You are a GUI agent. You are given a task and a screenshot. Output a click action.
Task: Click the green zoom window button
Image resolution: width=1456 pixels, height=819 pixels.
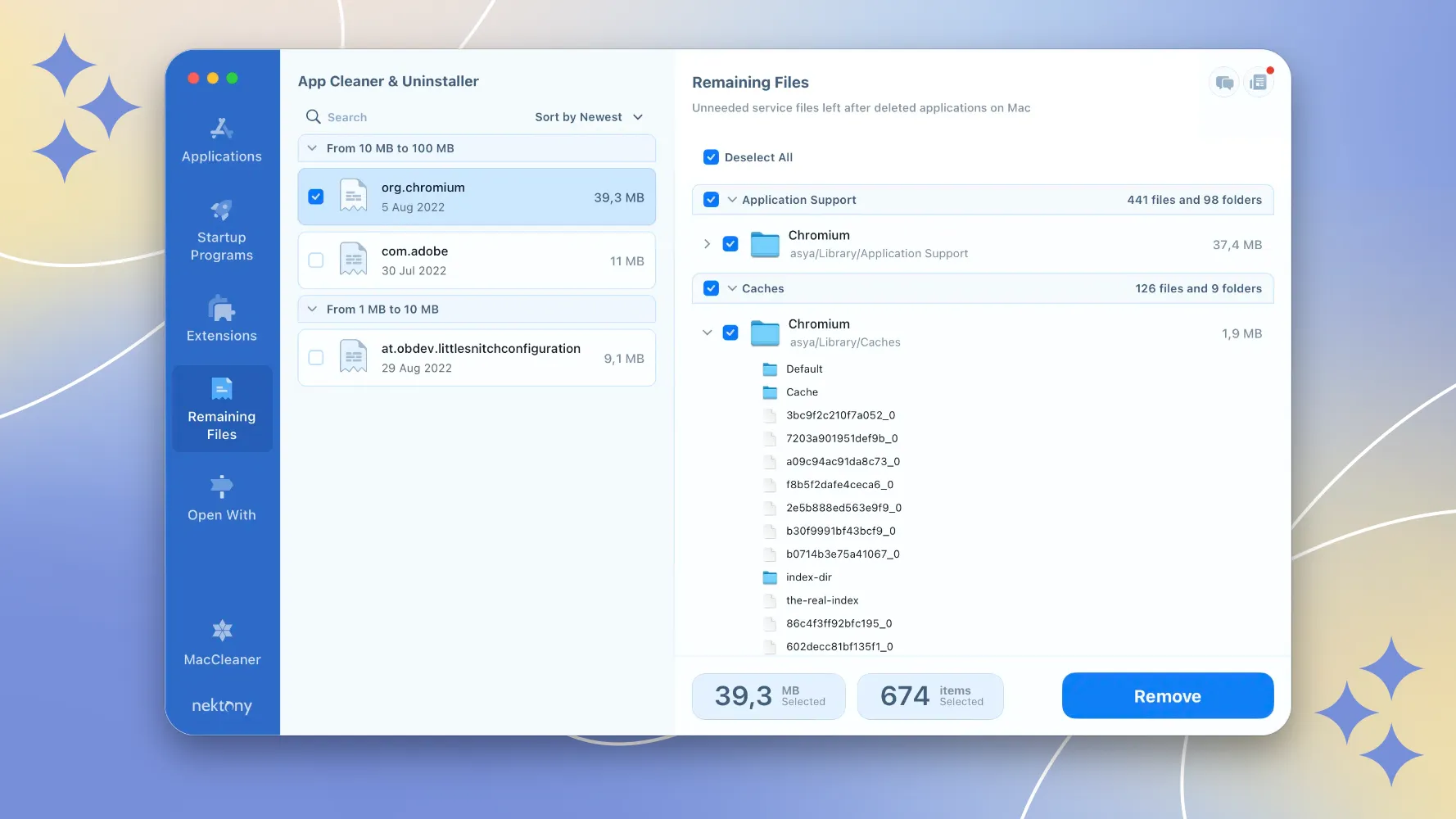point(233,78)
